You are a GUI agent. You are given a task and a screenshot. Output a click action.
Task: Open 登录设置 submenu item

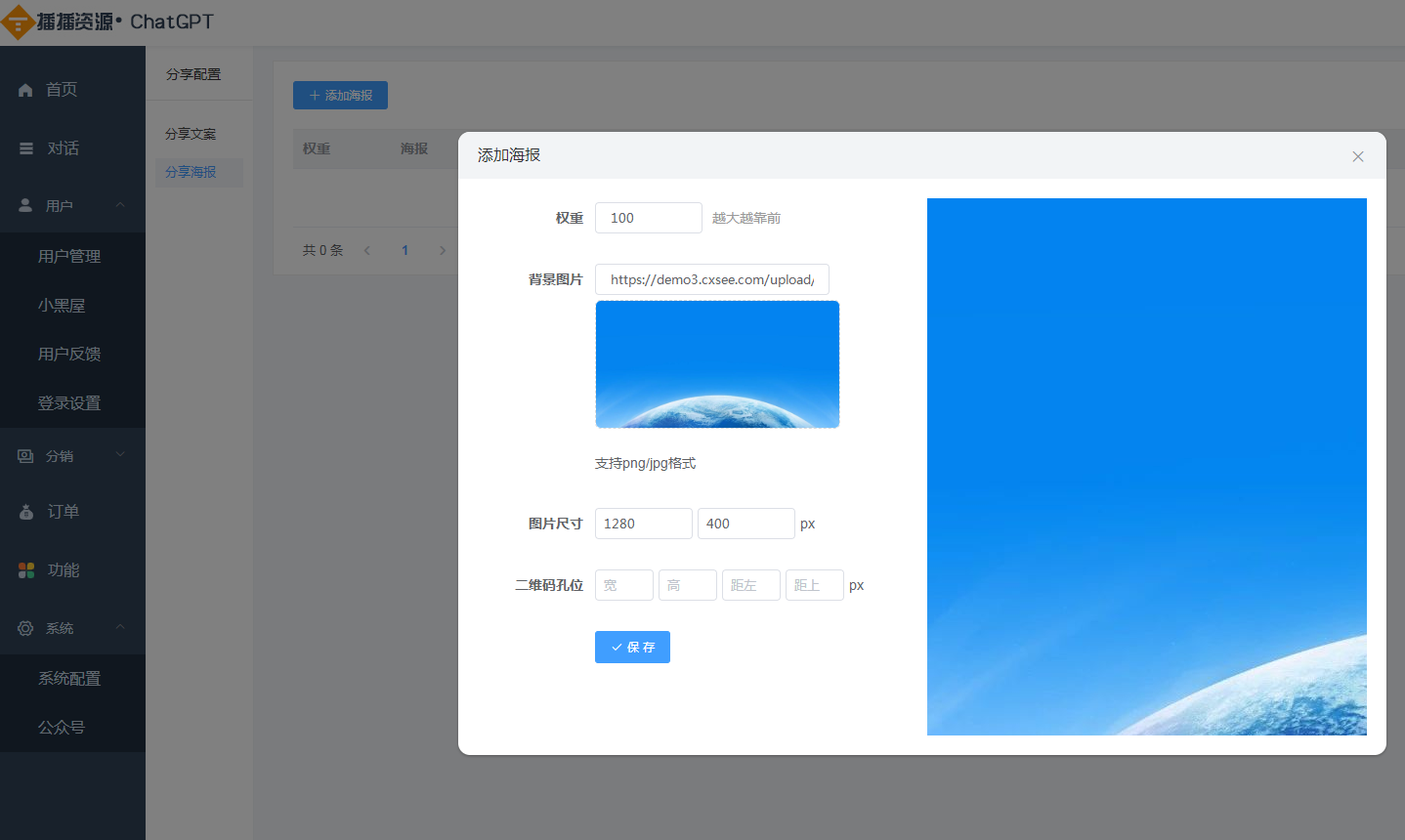(x=72, y=403)
